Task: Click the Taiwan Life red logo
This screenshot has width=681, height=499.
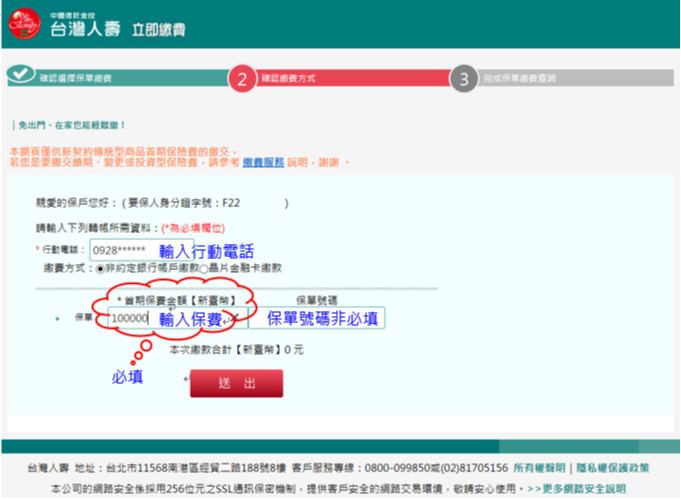Action: coord(24,24)
